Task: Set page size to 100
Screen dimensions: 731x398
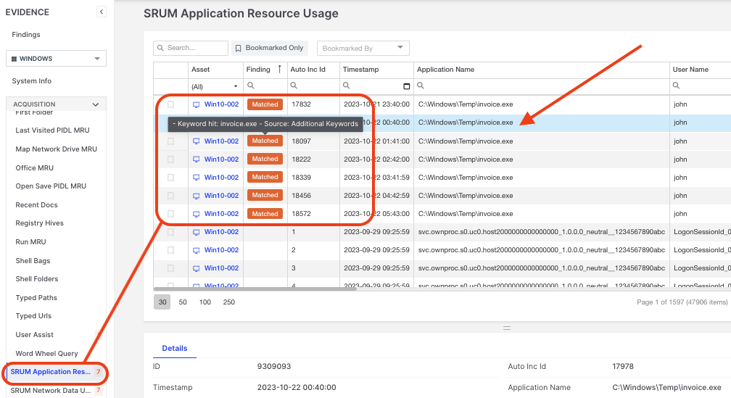Action: click(205, 302)
